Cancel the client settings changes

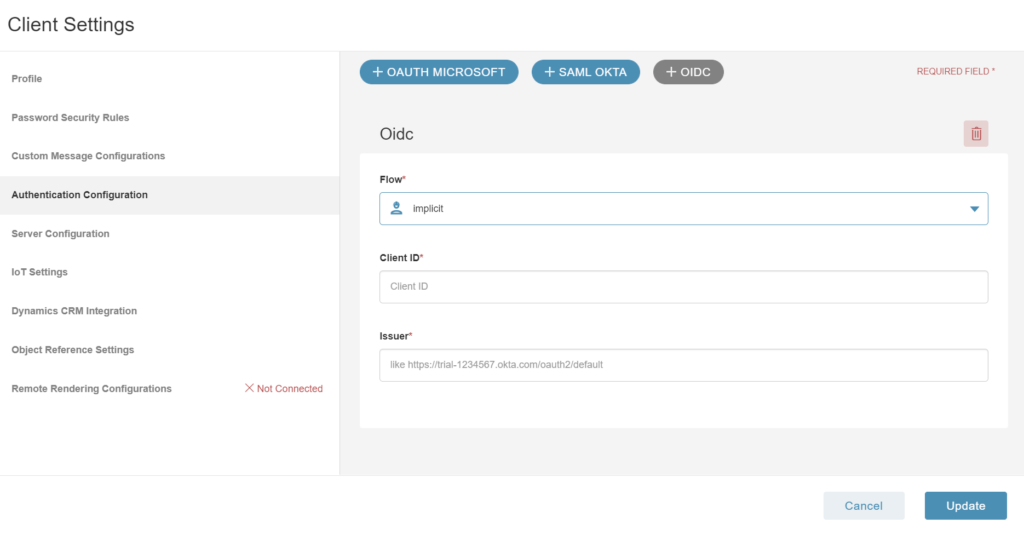coord(863,506)
